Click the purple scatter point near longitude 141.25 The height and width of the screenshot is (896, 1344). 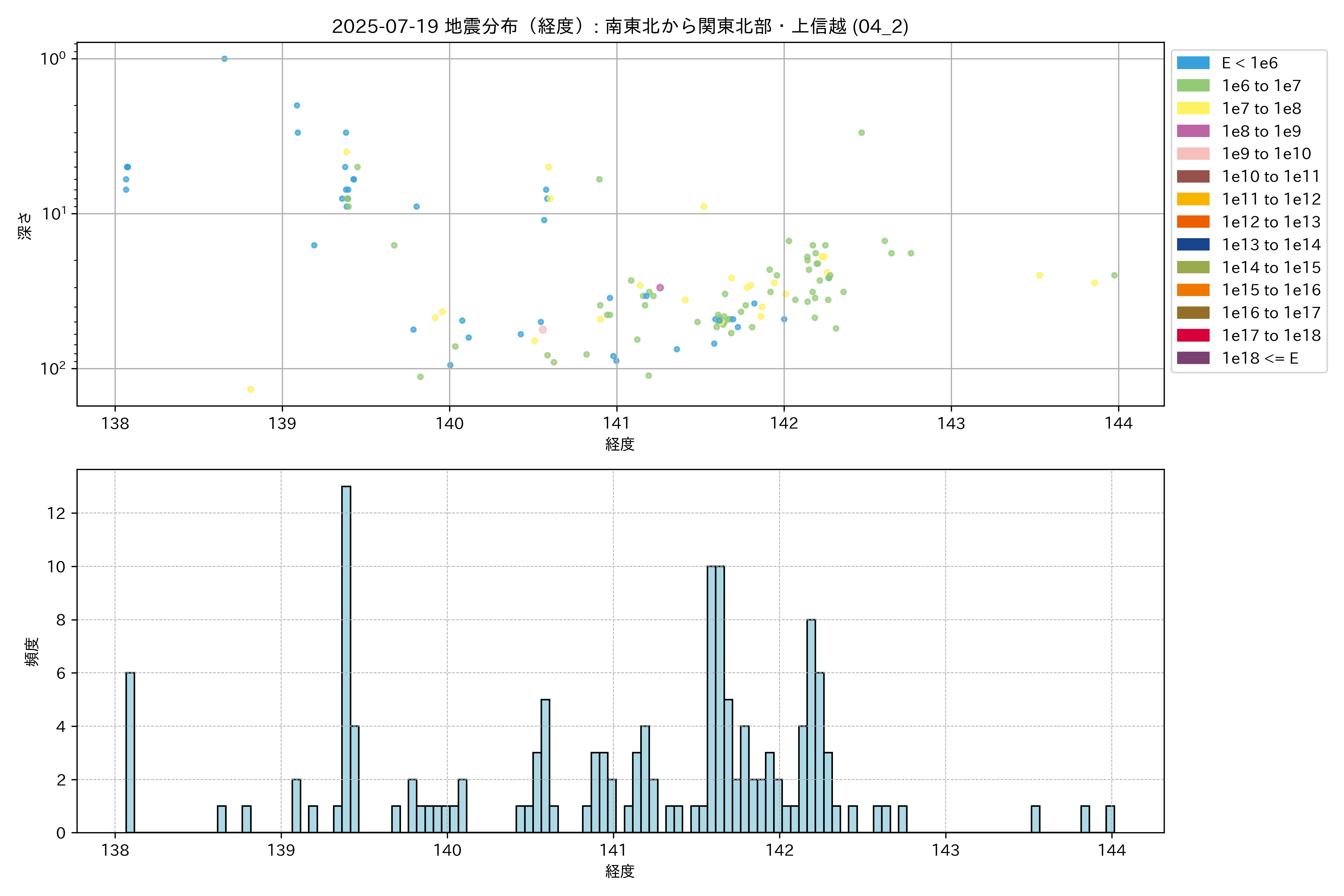660,287
